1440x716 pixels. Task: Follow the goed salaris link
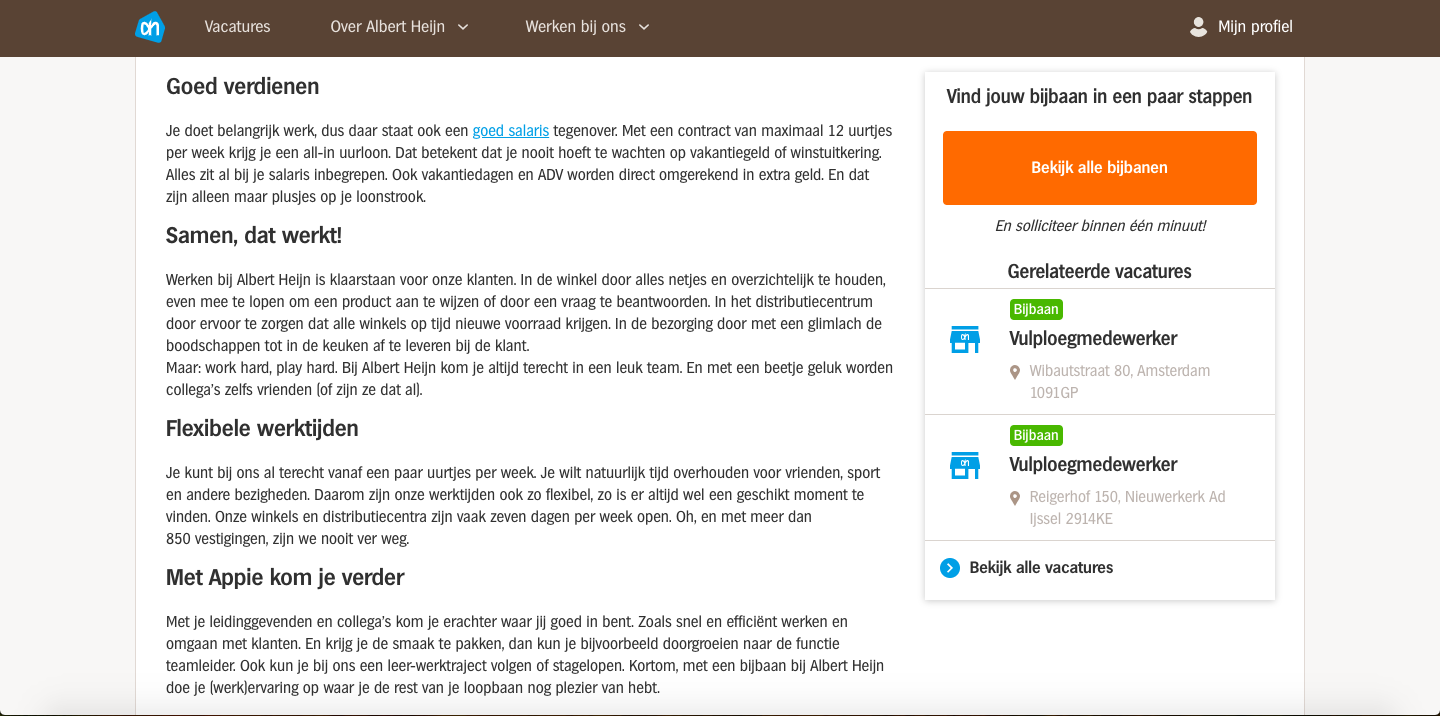coord(511,130)
